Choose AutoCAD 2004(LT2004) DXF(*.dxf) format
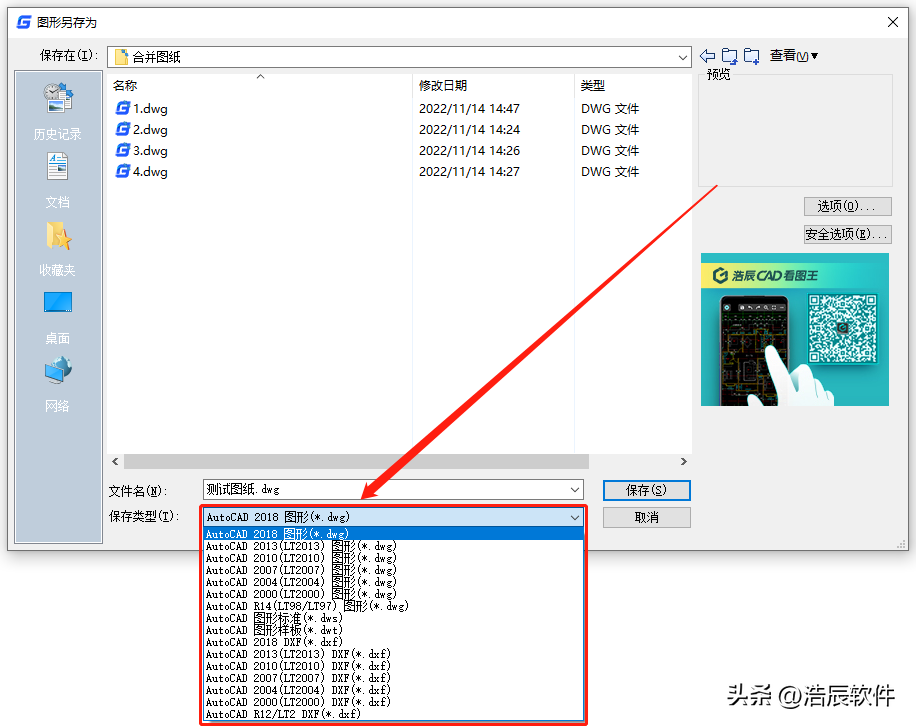Image resolution: width=916 pixels, height=728 pixels. (x=394, y=690)
